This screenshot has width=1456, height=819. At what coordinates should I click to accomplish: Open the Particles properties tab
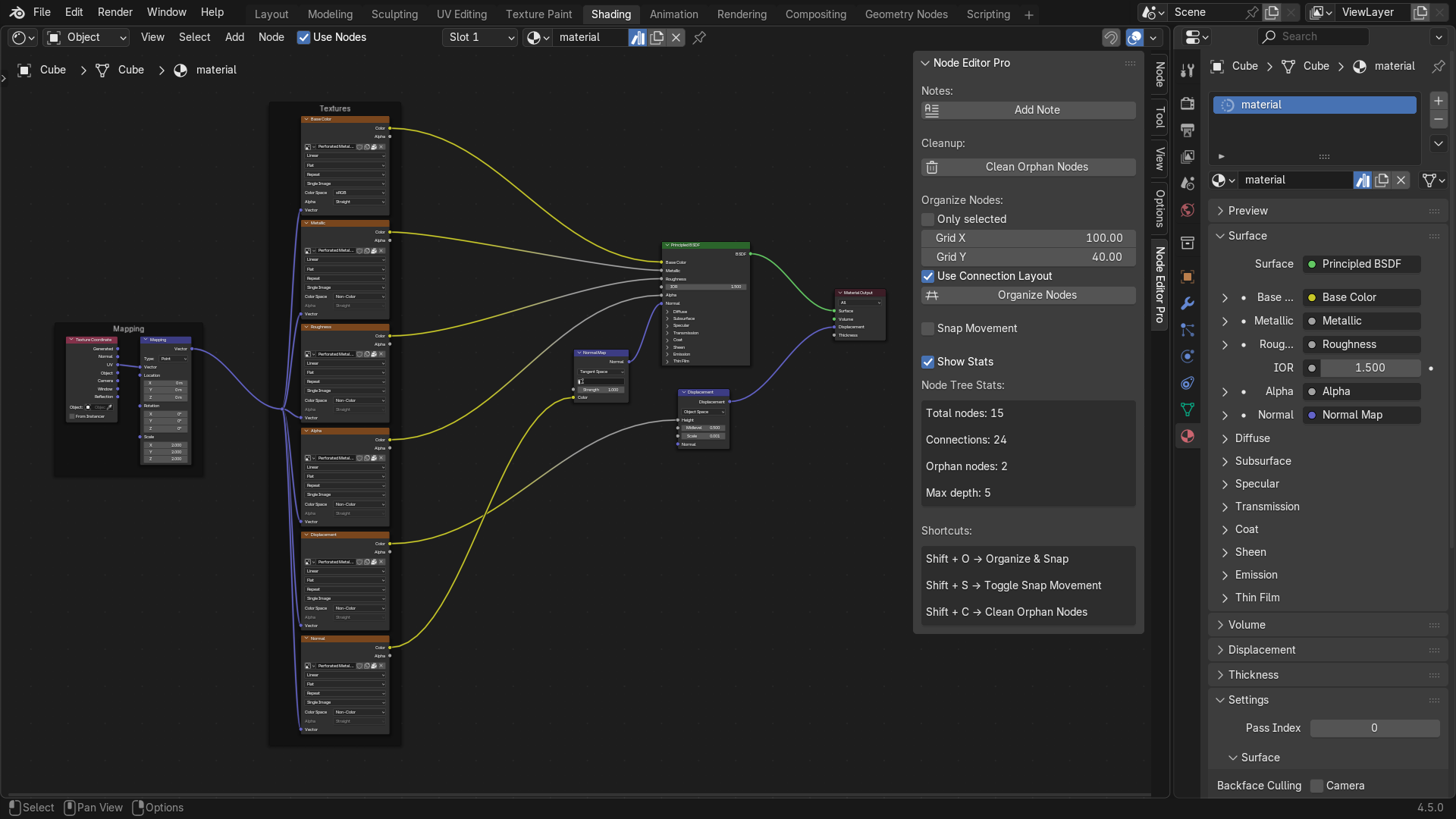pyautogui.click(x=1188, y=330)
